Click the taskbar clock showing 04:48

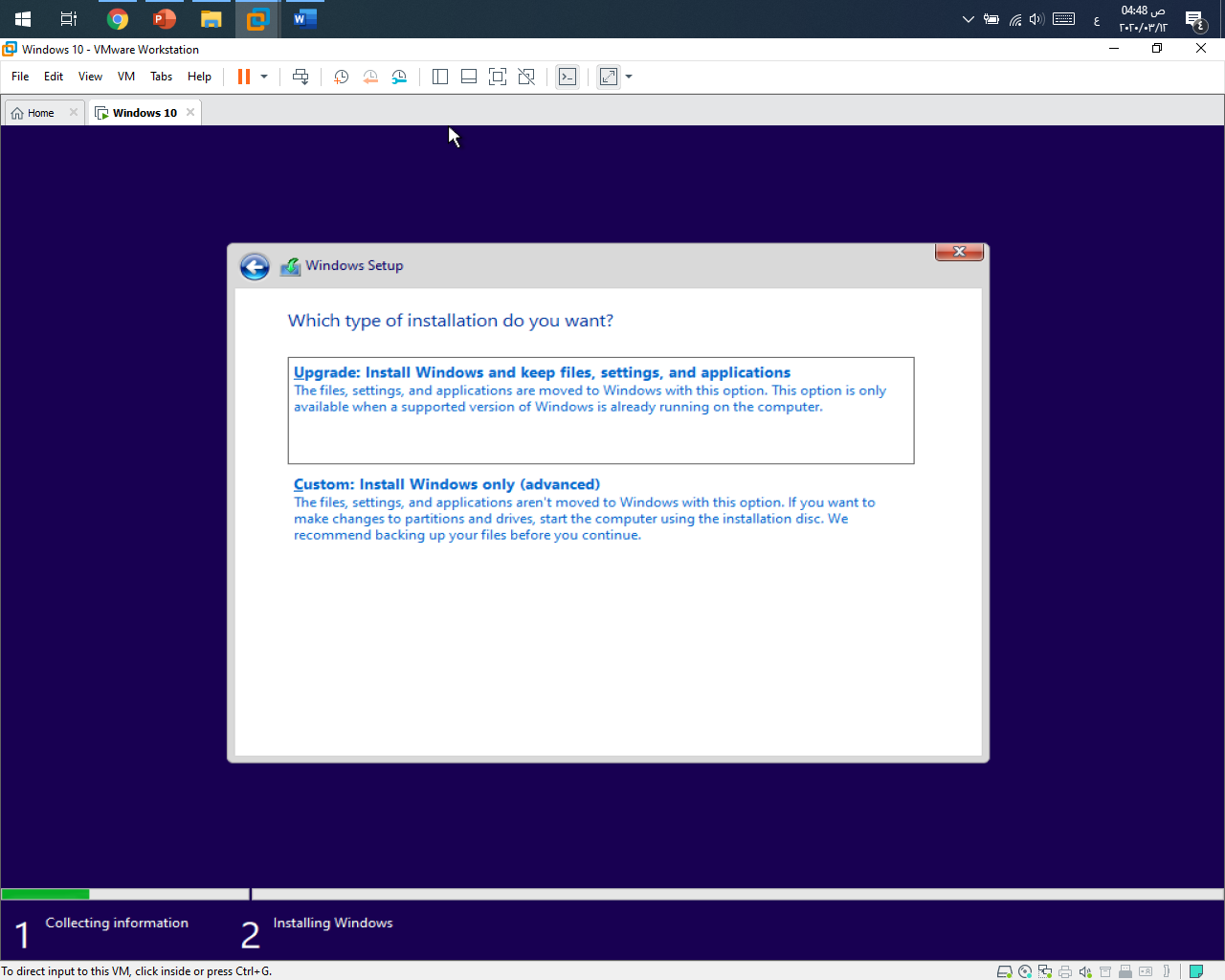(x=1144, y=19)
